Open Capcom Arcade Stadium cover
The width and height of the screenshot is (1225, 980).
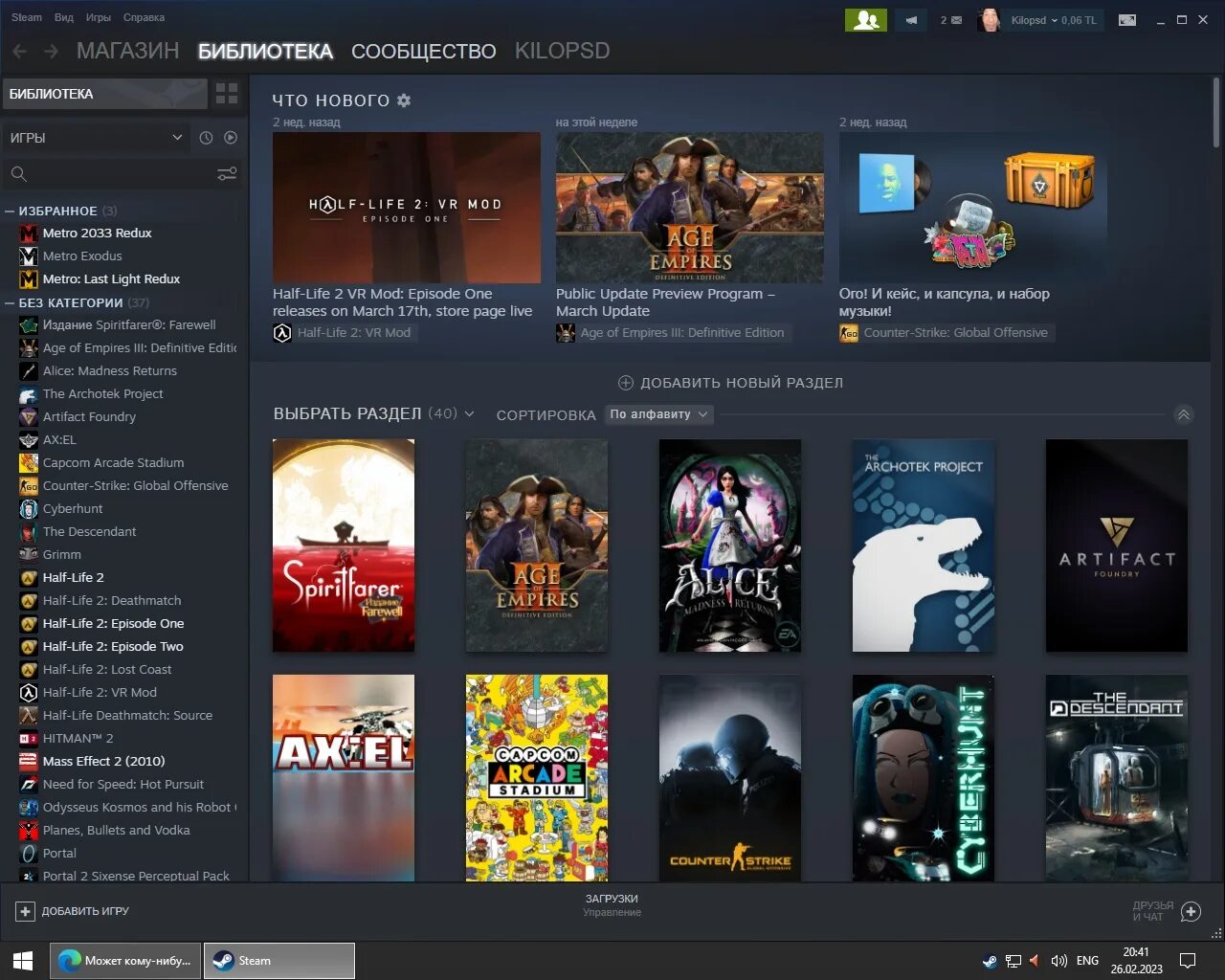[x=537, y=778]
